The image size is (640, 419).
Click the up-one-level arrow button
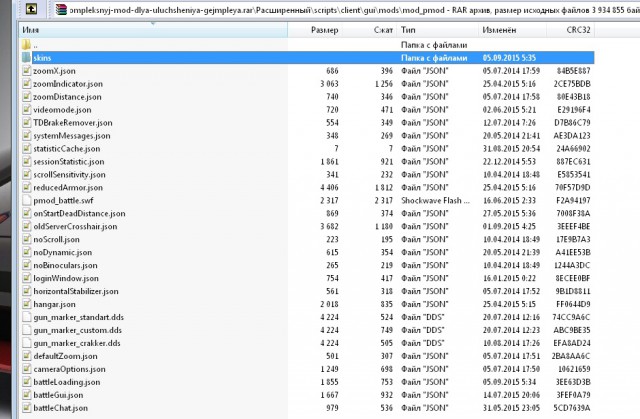point(31,9)
